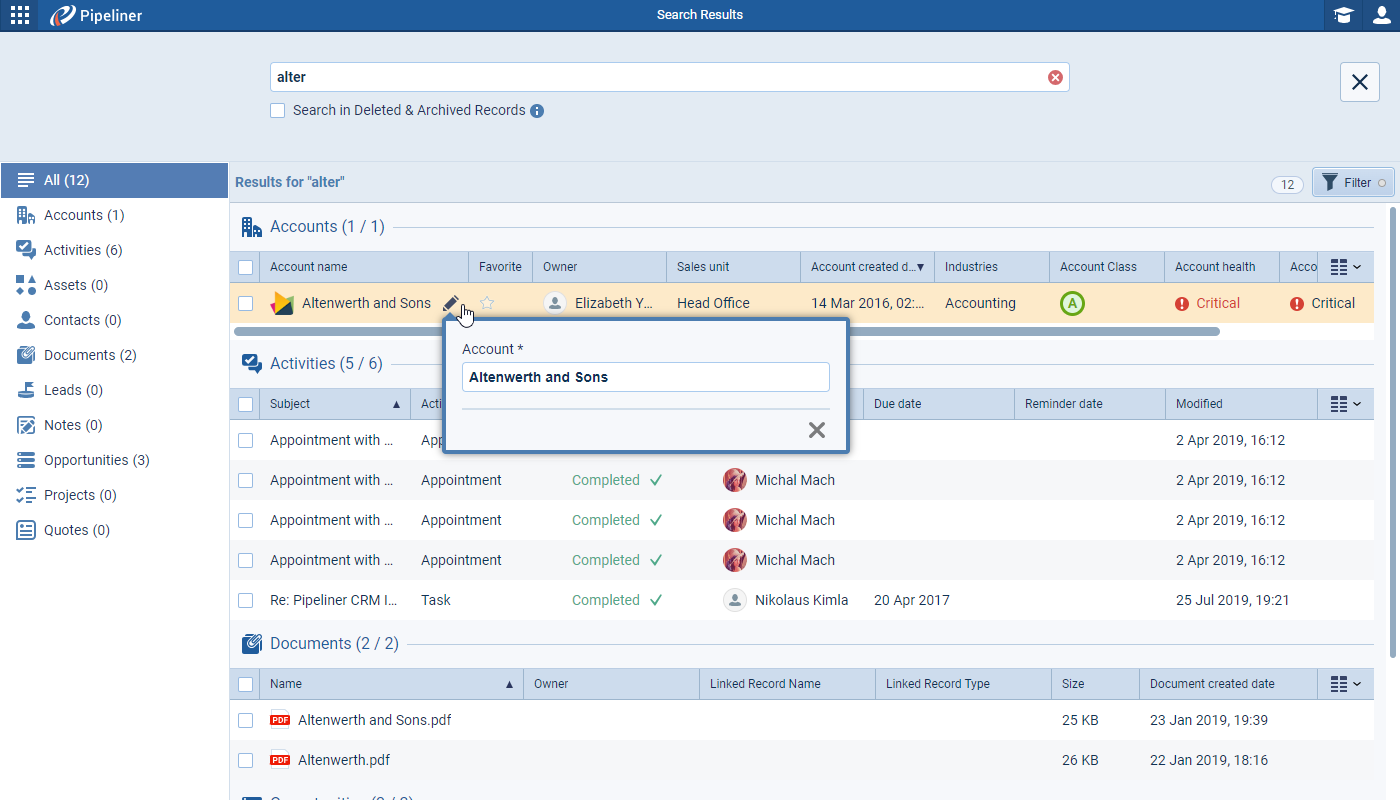Open the Documents column chooser dropdown
This screenshot has height=800, width=1400.
[1345, 684]
